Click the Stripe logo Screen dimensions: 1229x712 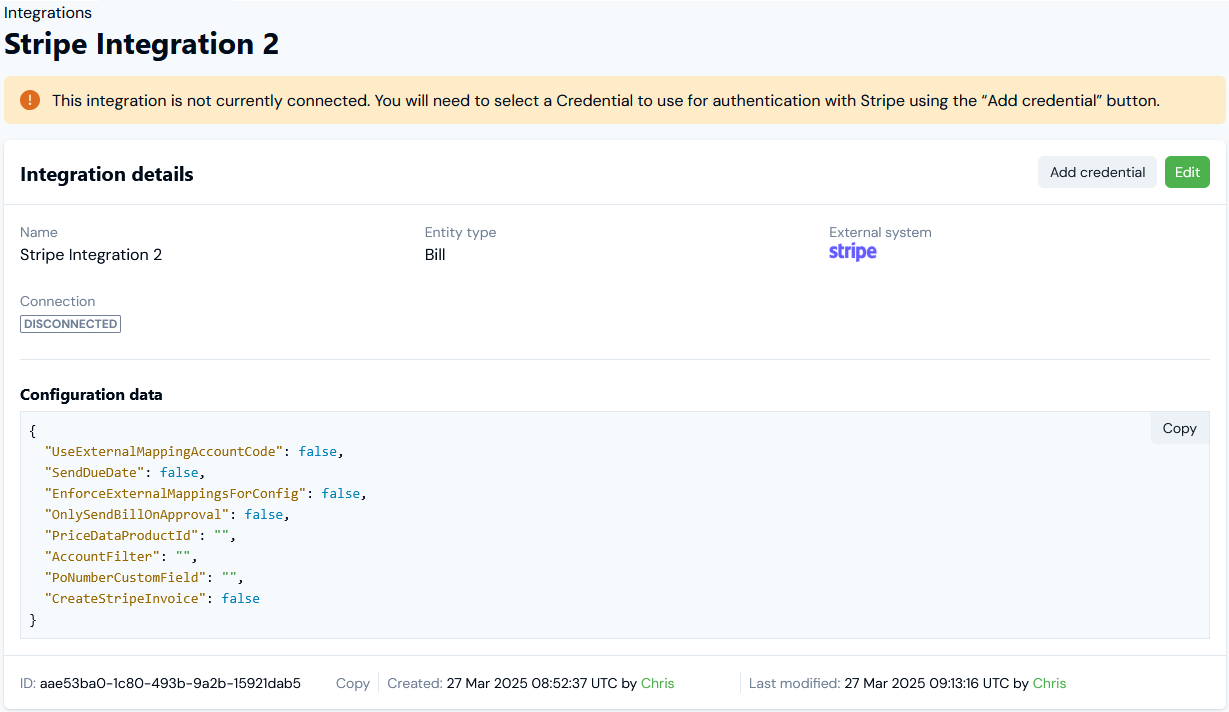click(853, 253)
